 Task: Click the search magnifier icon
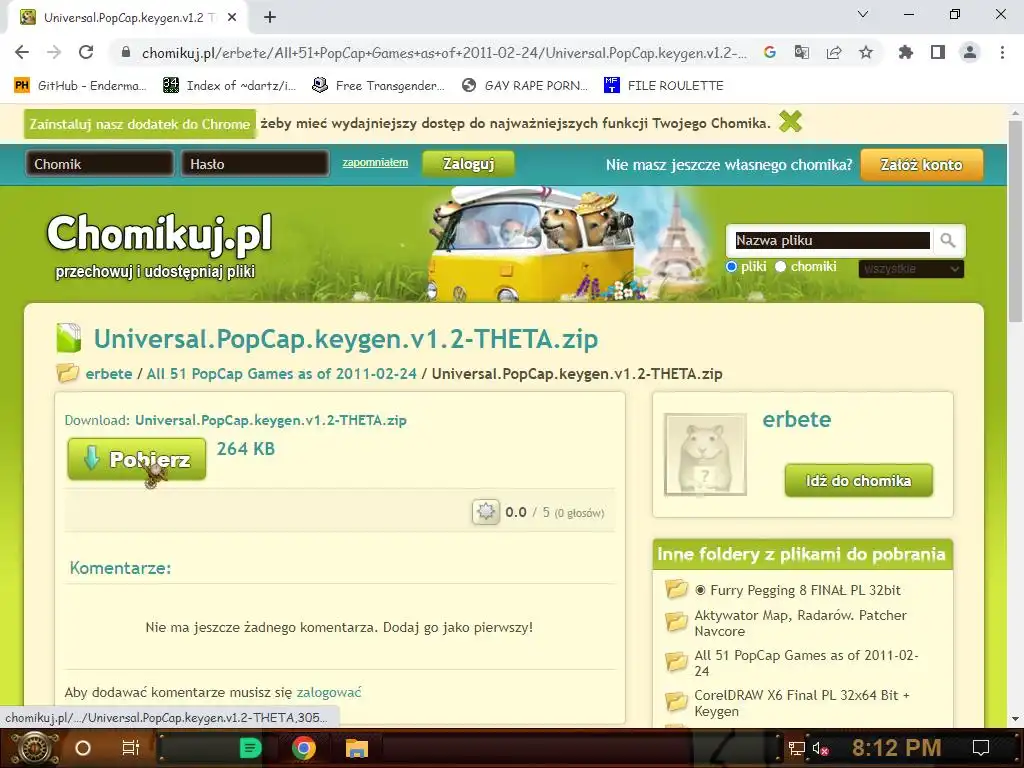[948, 240]
